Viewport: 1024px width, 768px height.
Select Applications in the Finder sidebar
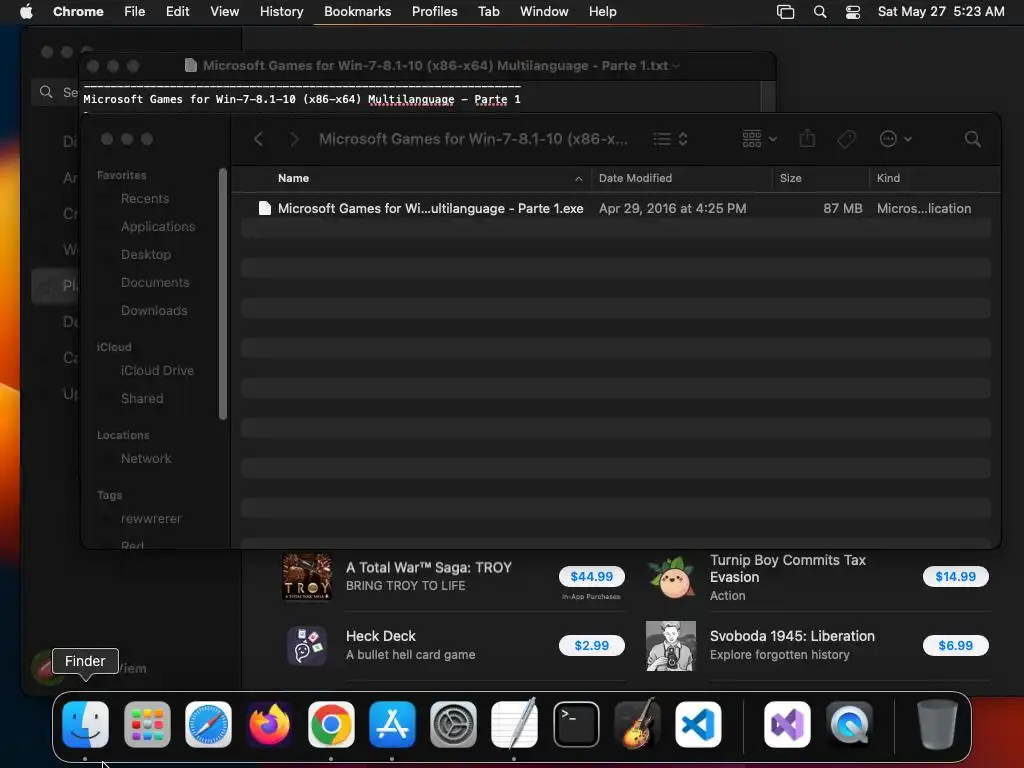[x=158, y=227]
